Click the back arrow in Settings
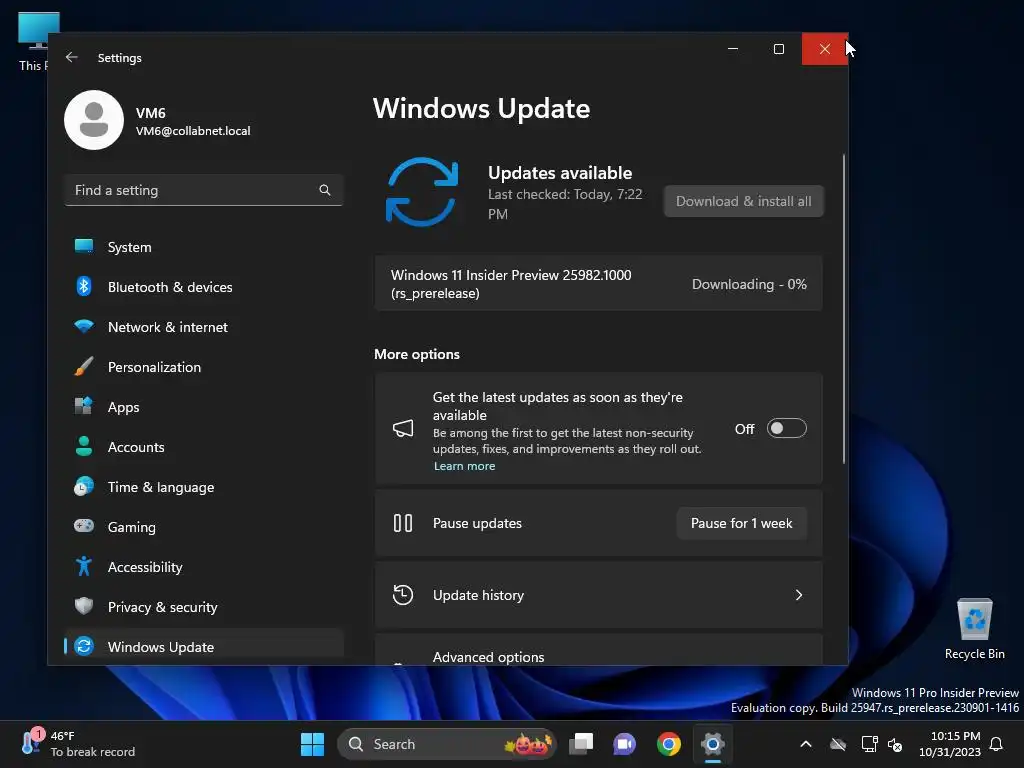1024x768 pixels. point(72,57)
